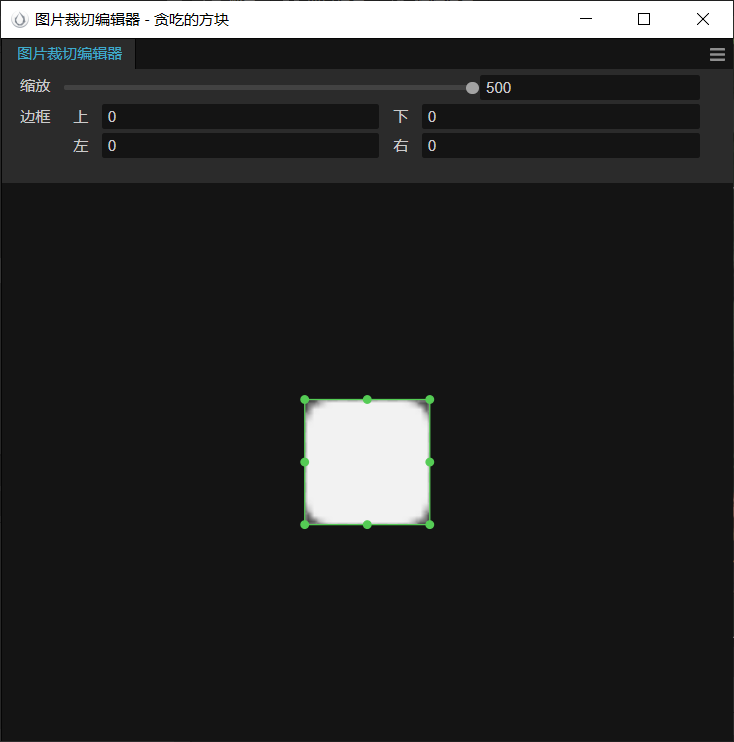The width and height of the screenshot is (734, 742).
Task: Focus the 右 border input field
Action: (x=561, y=145)
